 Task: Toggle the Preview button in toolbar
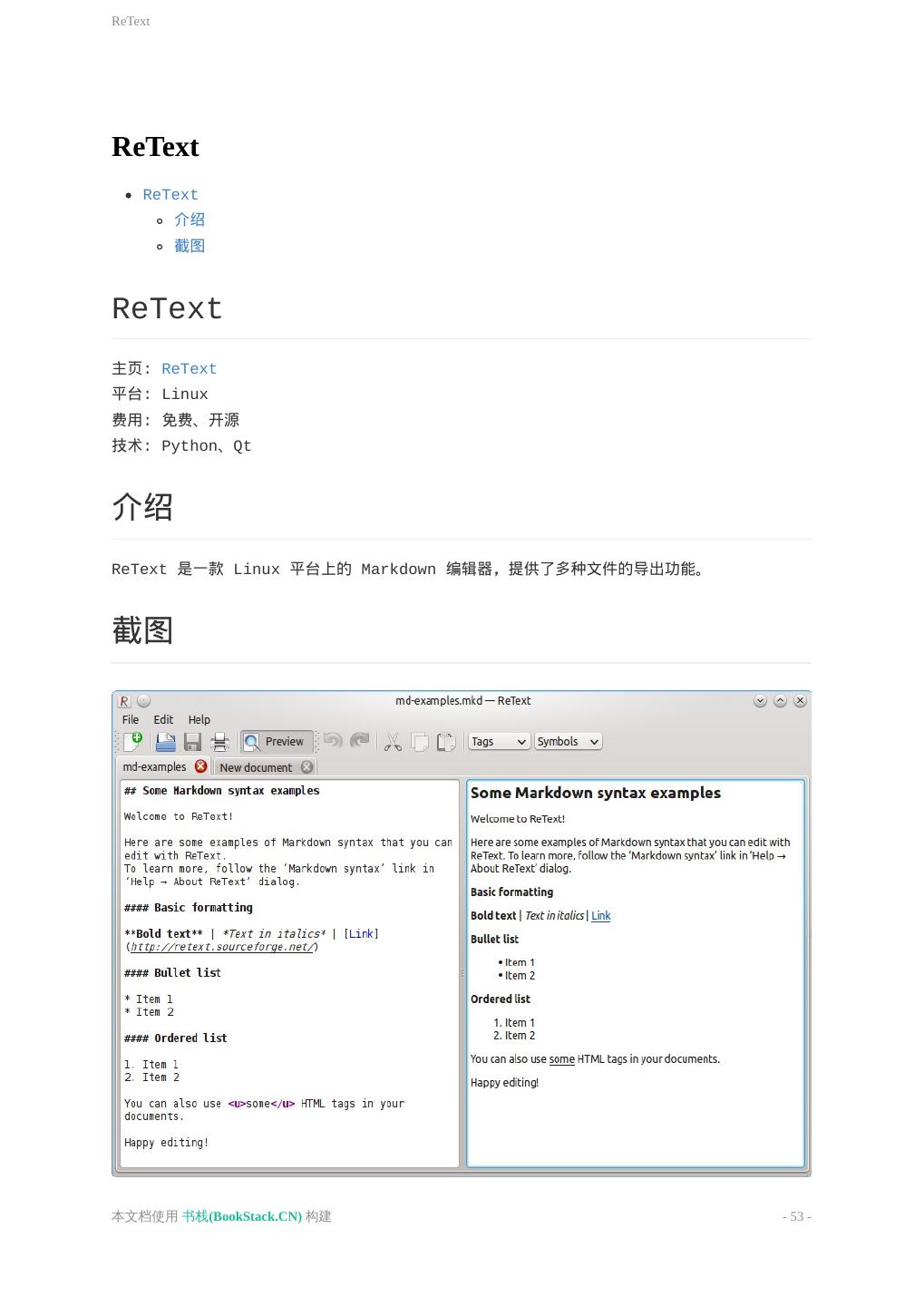(x=277, y=742)
